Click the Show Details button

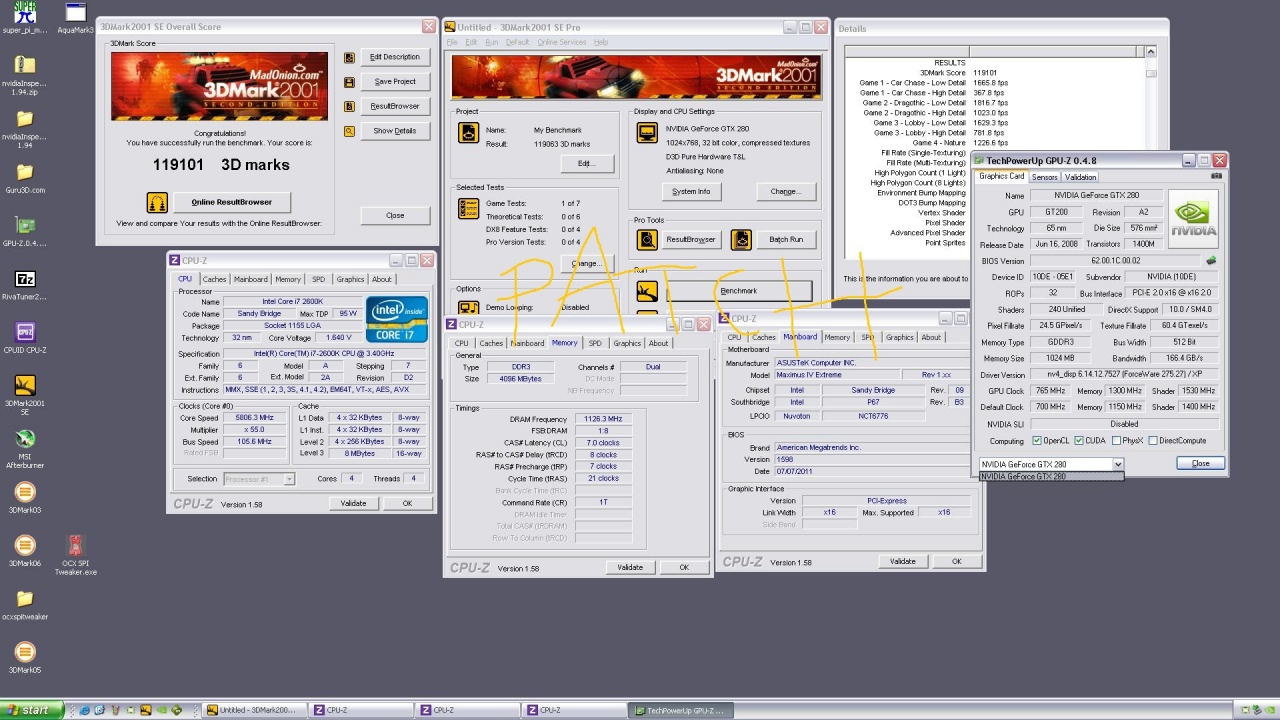[x=394, y=131]
